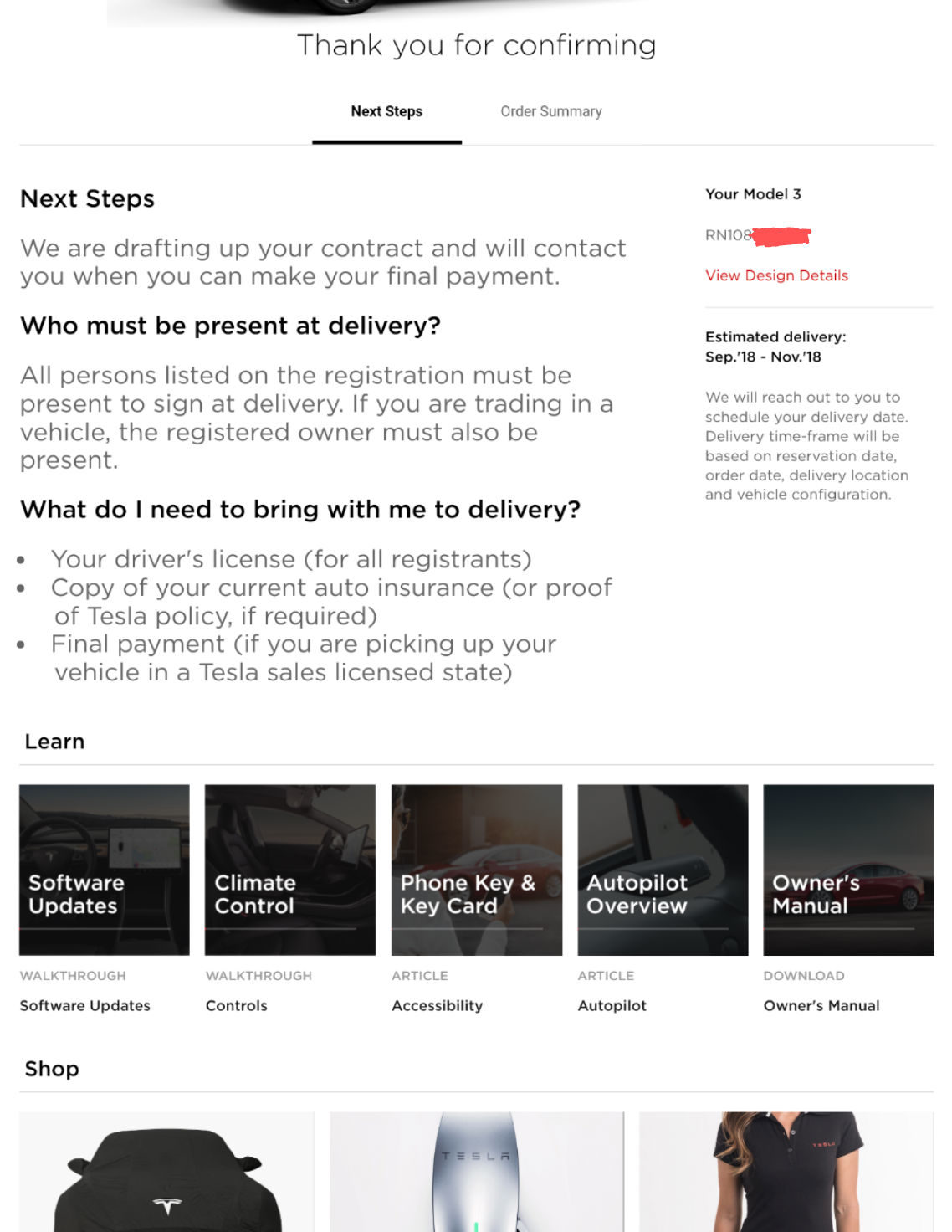Viewport: 952px width, 1232px height.
Task: Click the Owner's Manual download link
Action: point(821,1005)
